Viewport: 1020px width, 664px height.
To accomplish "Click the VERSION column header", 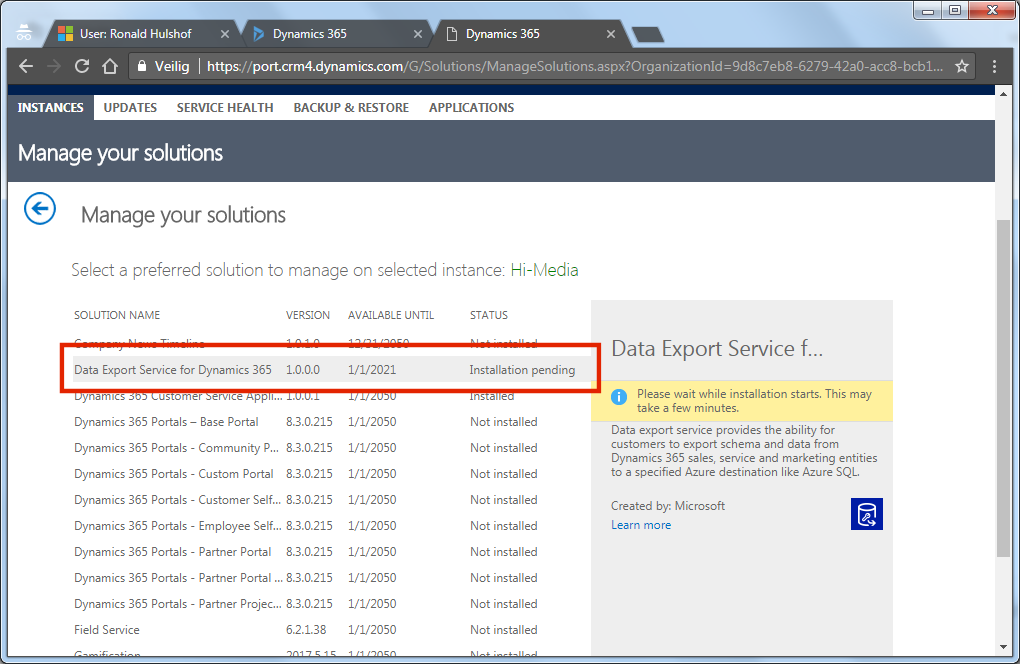I will (x=308, y=315).
